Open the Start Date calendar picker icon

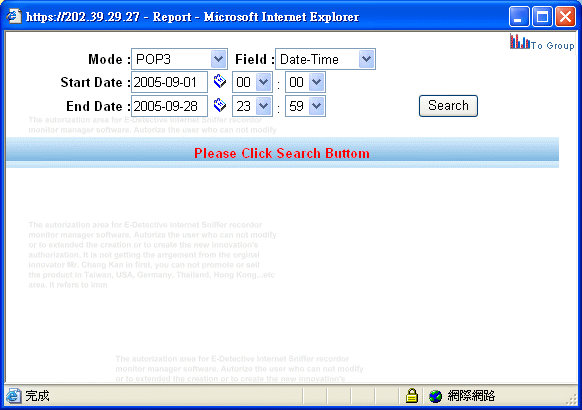[220, 81]
